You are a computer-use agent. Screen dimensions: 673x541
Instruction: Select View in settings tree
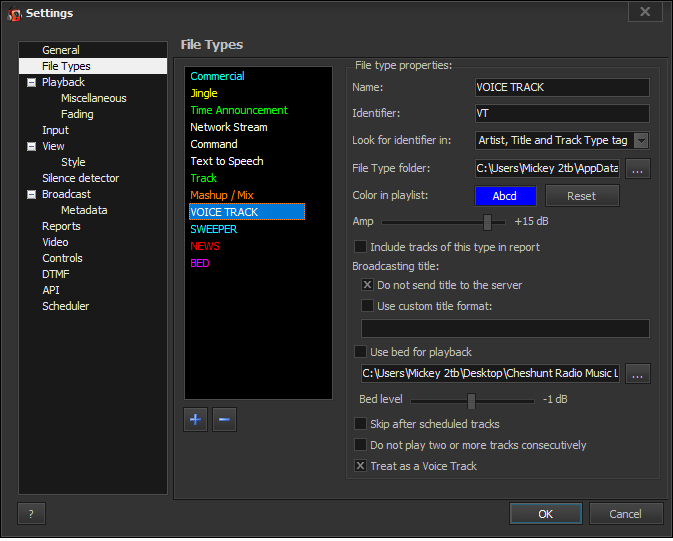[x=53, y=146]
